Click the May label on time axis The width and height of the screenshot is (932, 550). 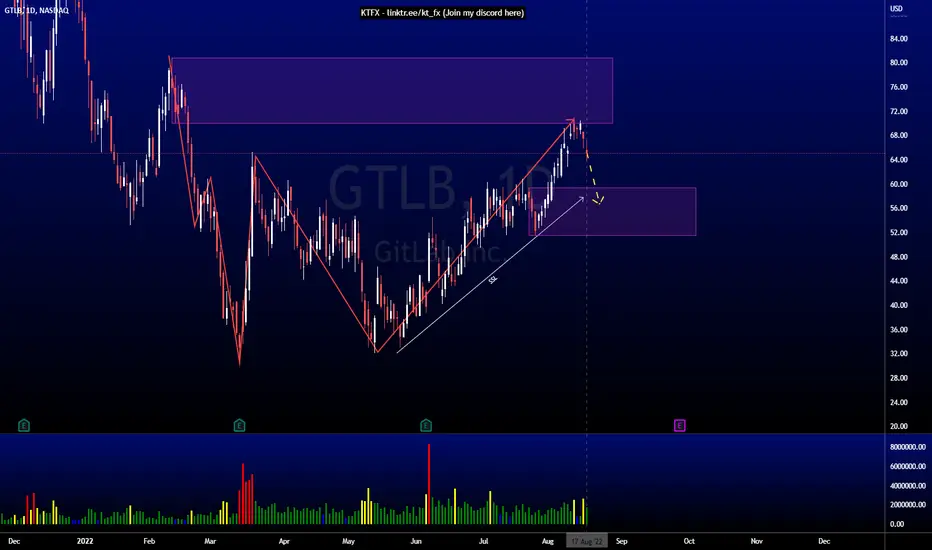tap(348, 541)
